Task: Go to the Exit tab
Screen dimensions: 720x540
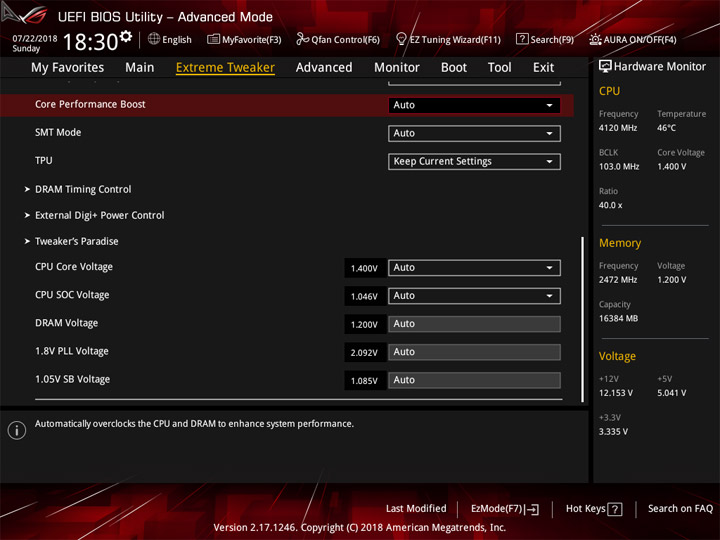Action: (543, 68)
